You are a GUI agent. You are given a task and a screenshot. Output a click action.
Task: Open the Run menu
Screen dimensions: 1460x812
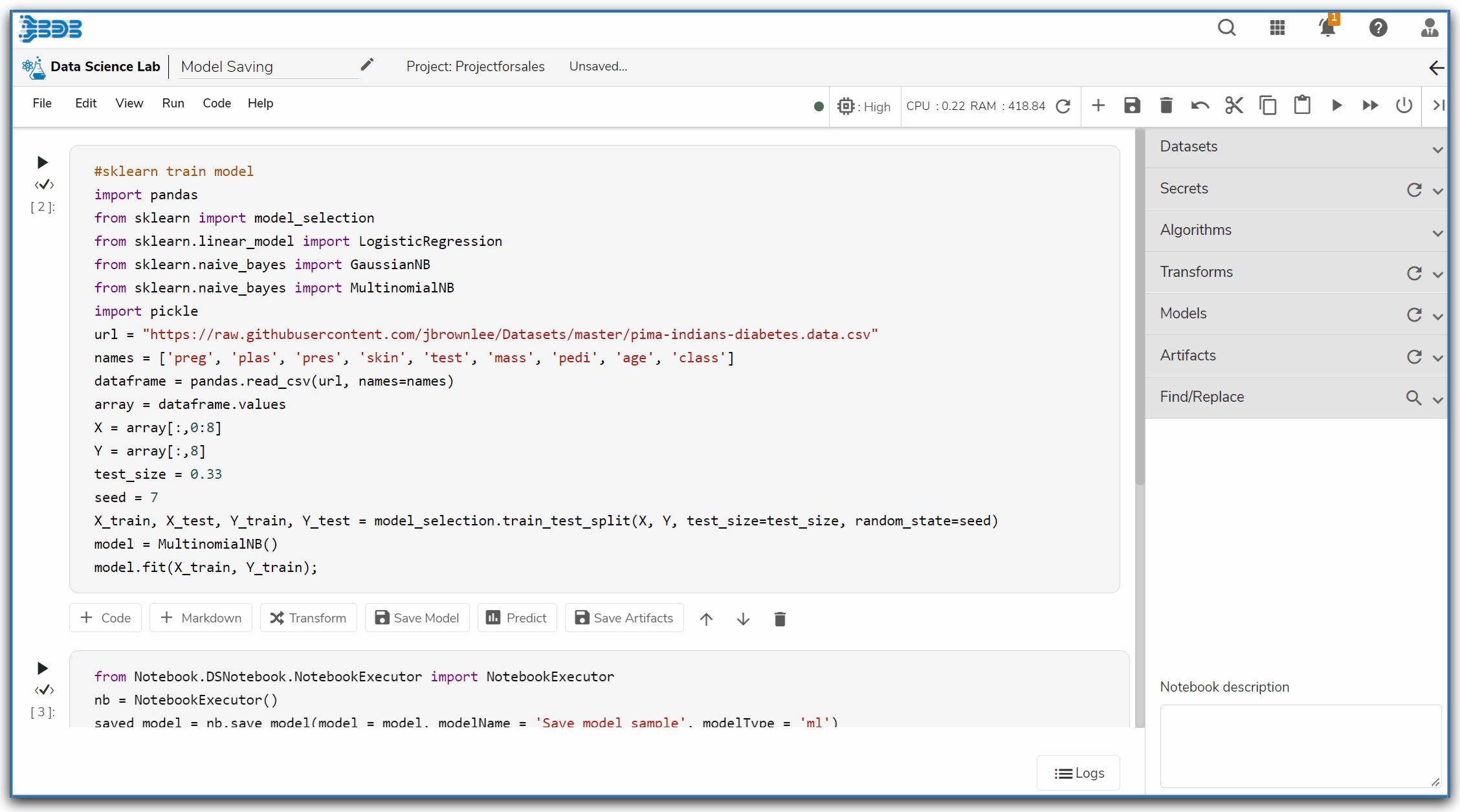coord(173,104)
